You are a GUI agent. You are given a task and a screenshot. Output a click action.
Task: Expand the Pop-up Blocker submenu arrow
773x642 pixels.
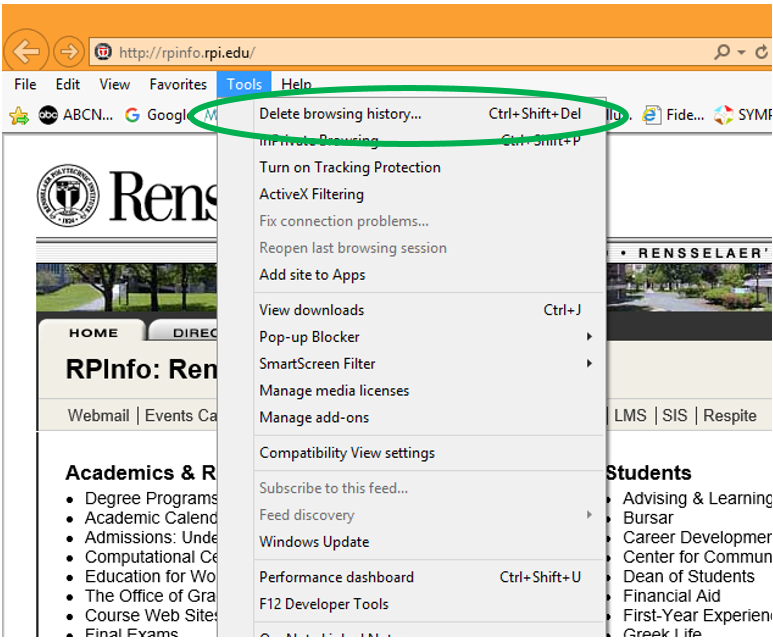589,337
